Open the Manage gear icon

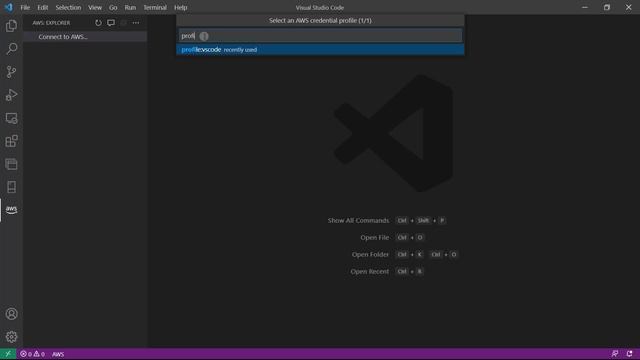coord(11,337)
